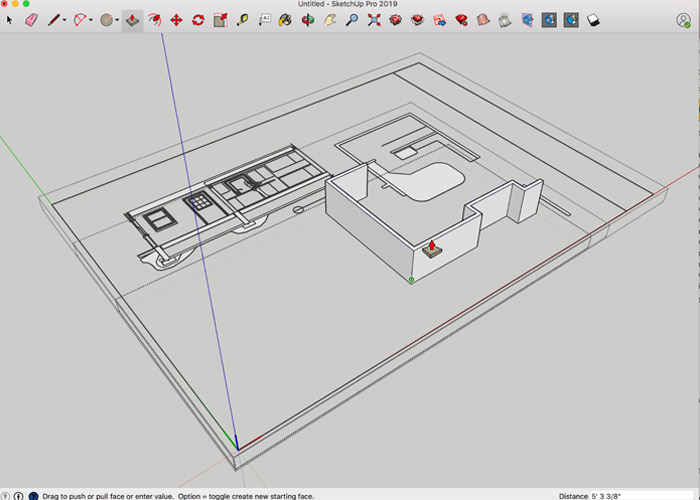700x500 pixels.
Task: Click the grey lock-shaped toolbar icon
Action: coord(505,20)
